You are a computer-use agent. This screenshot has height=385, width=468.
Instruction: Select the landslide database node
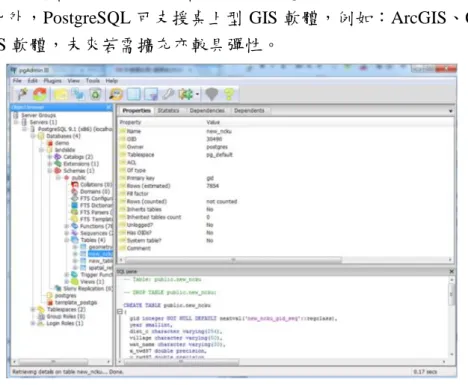65,150
